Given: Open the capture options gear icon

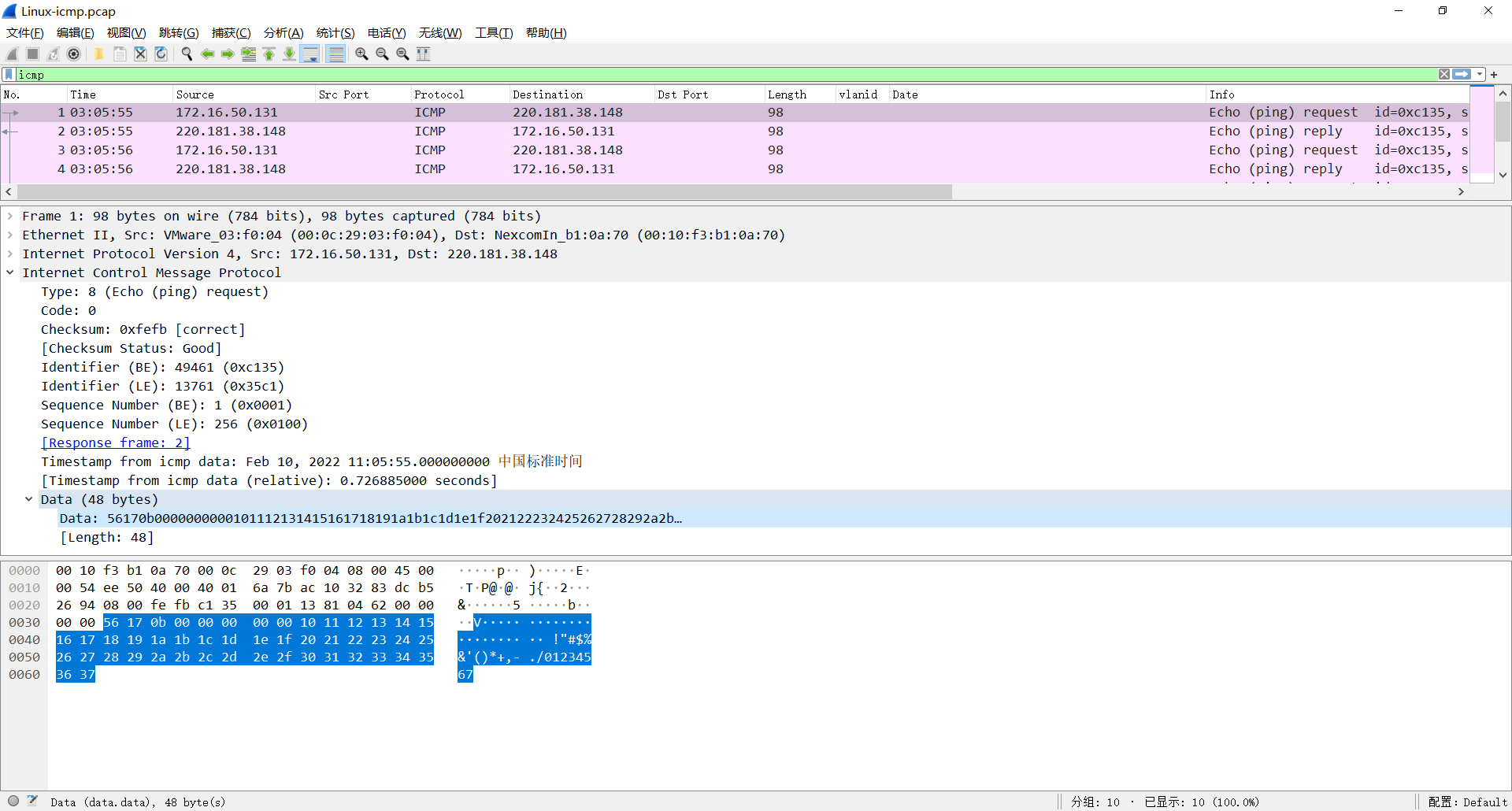Looking at the screenshot, I should (x=73, y=54).
